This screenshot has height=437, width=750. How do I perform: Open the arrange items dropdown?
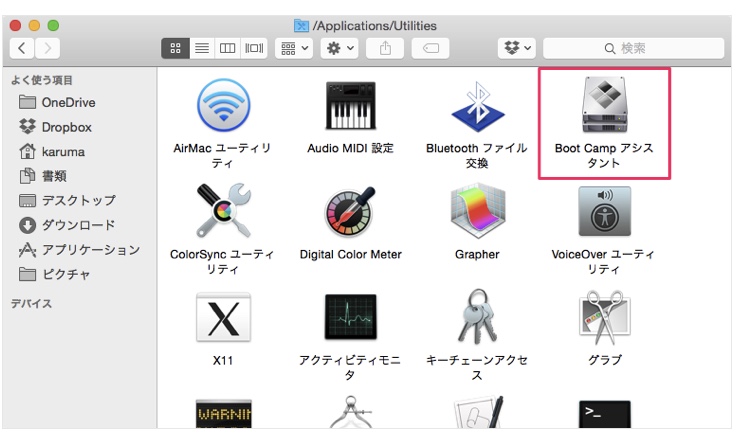point(294,48)
